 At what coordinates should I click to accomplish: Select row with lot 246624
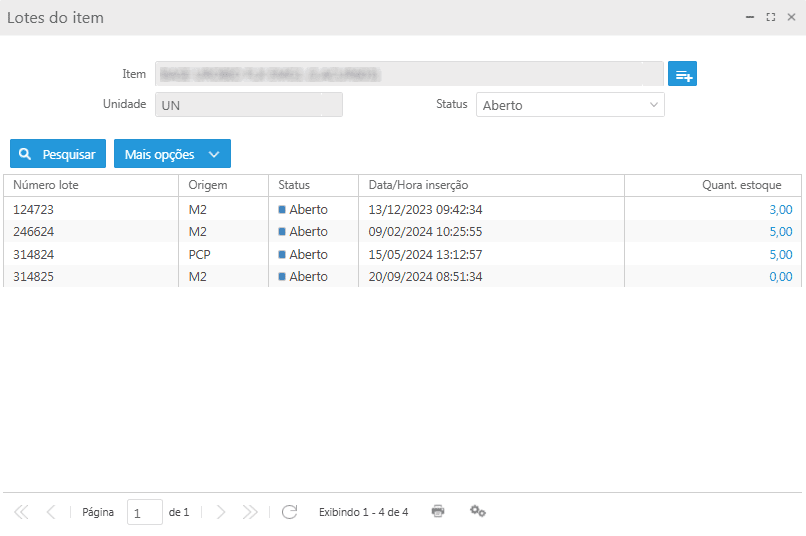[x=34, y=232]
